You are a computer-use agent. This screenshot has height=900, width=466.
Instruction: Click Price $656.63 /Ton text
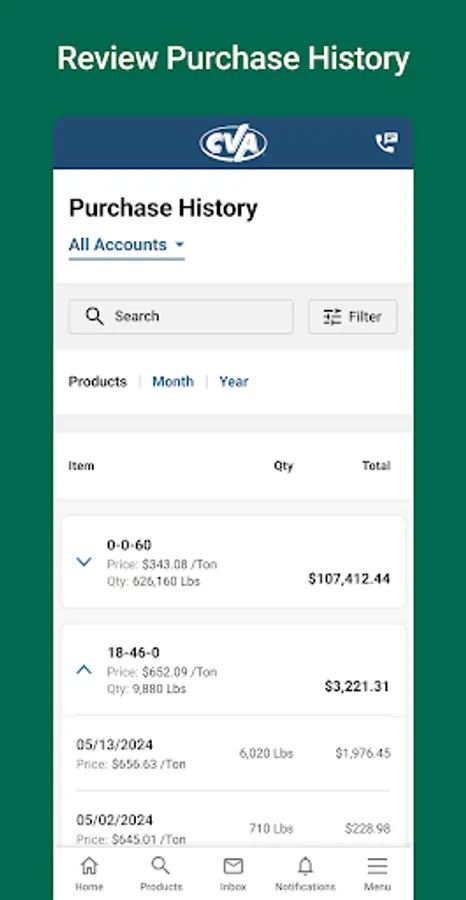[x=131, y=764]
